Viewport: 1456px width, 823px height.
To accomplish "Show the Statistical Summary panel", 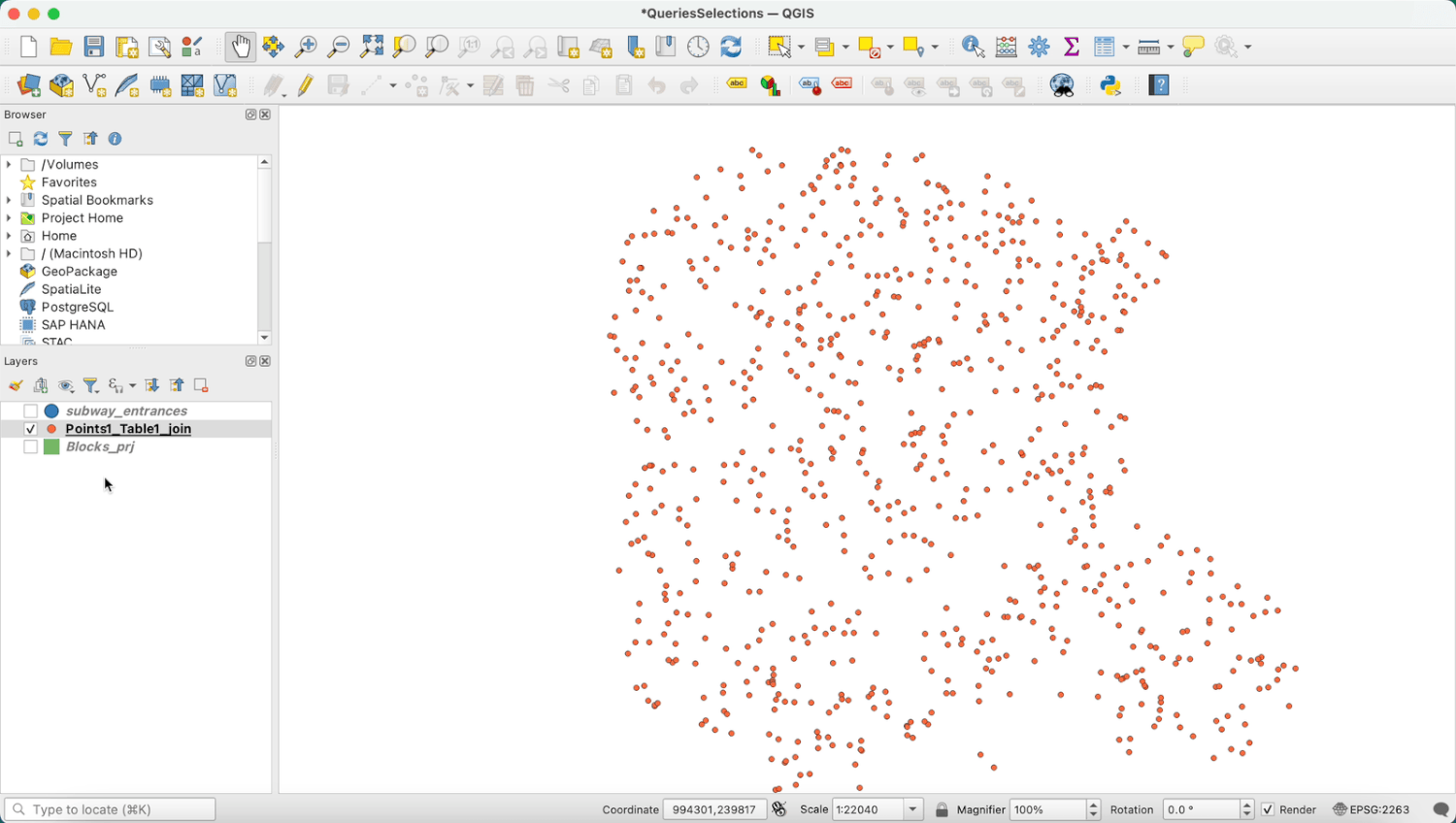I will point(1071,46).
